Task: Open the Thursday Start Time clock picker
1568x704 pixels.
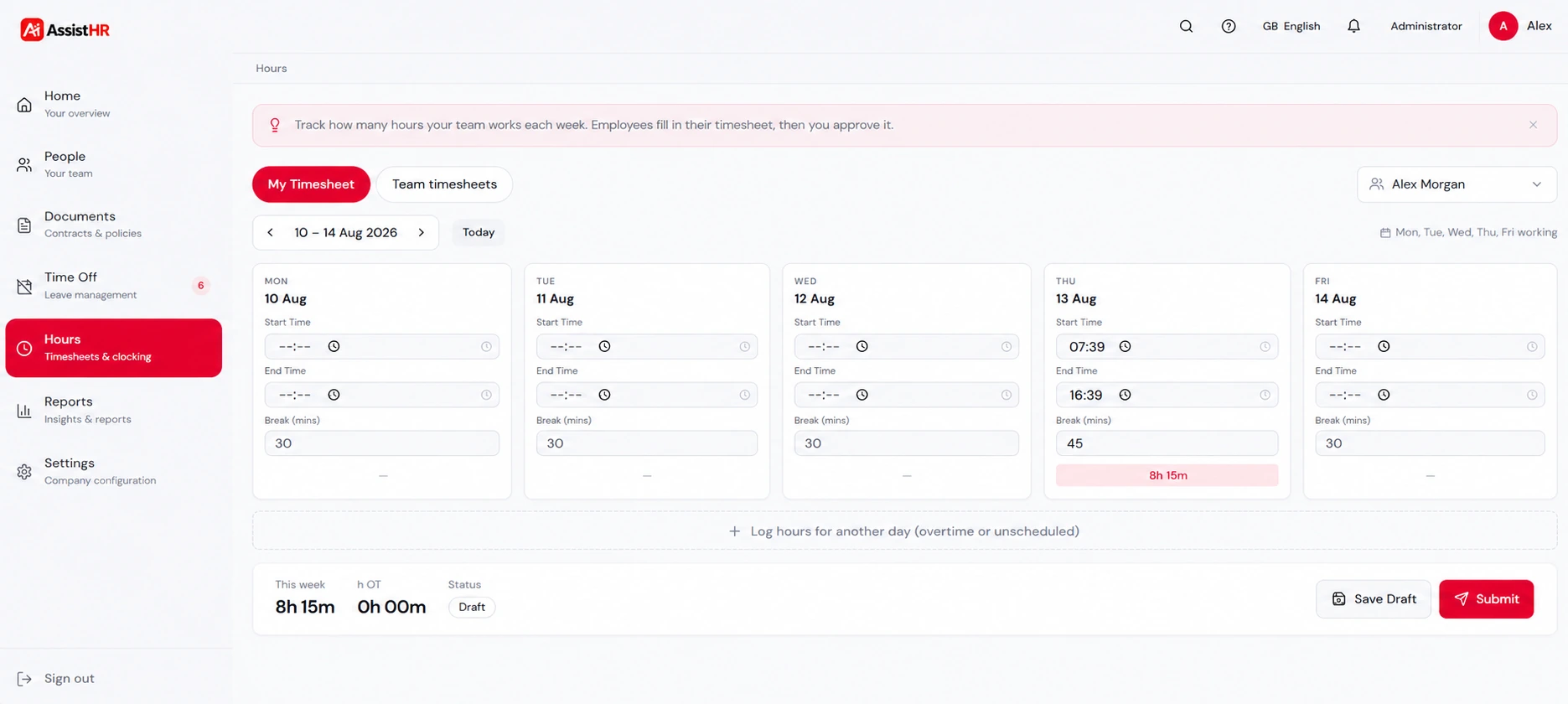Action: [x=1125, y=346]
